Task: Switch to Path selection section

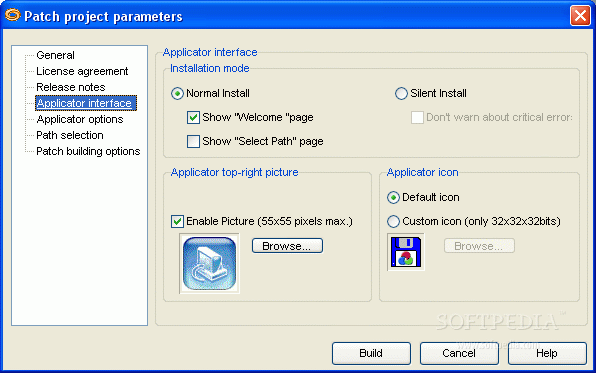Action: (70, 135)
